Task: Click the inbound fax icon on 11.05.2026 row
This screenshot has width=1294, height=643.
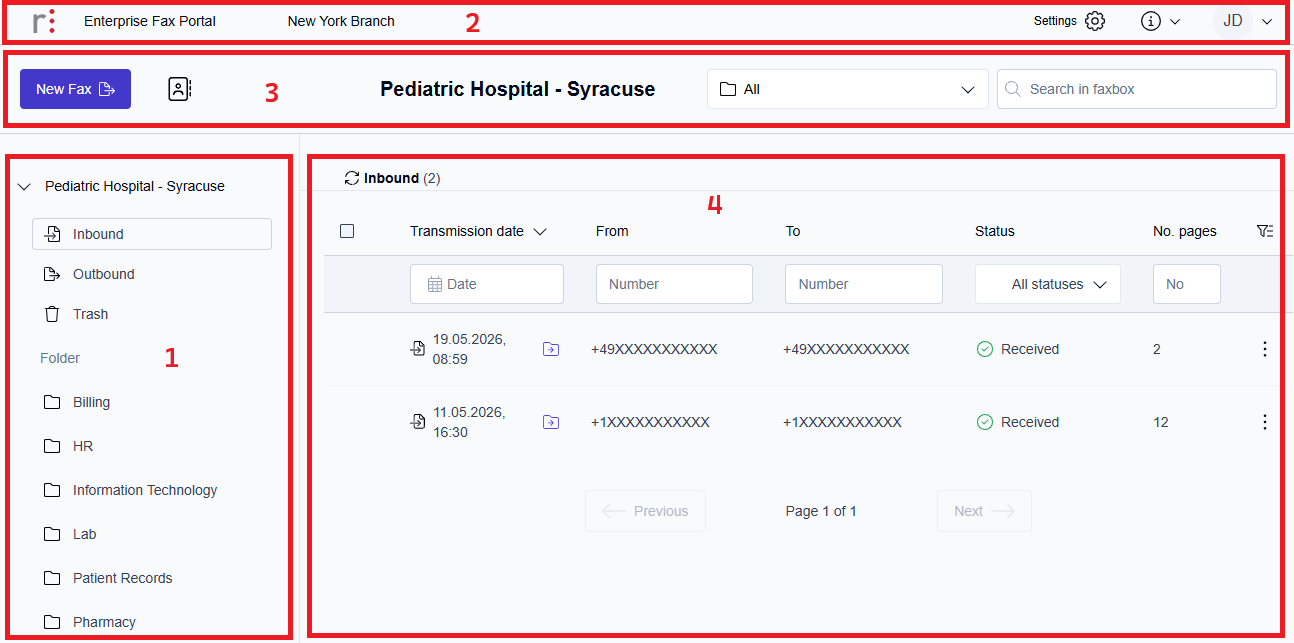Action: click(x=418, y=422)
